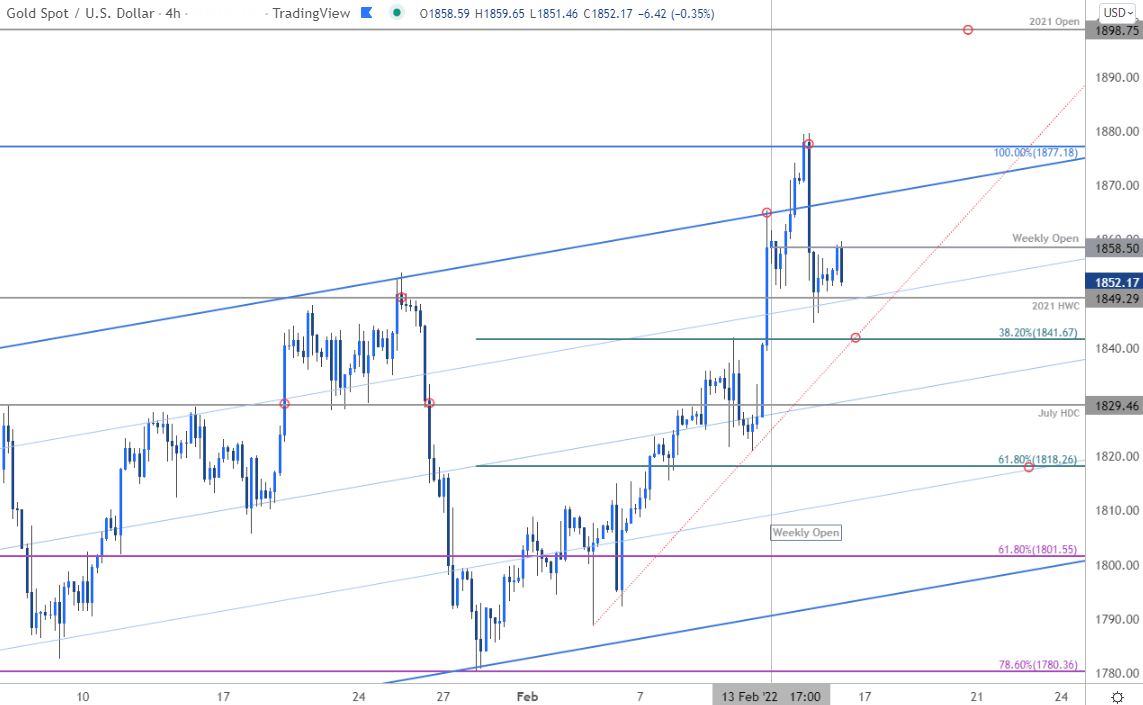Viewport: 1143px width, 705px height.
Task: Open chart settings gear icon
Action: pyautogui.click(x=1117, y=697)
